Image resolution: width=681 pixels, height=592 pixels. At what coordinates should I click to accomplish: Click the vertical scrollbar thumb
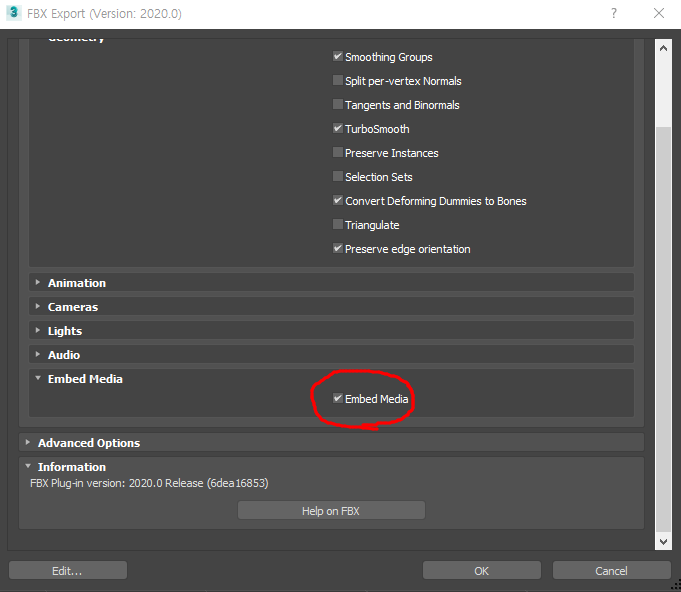coord(663,329)
